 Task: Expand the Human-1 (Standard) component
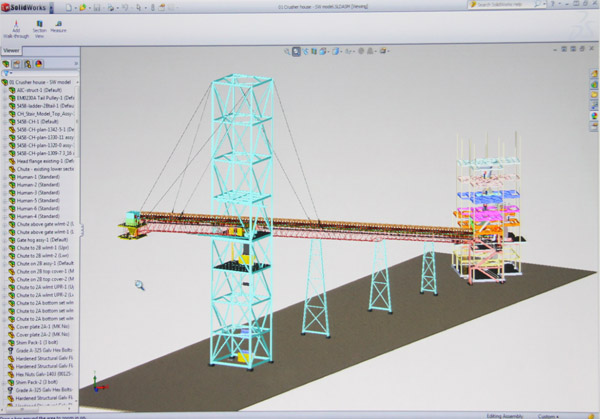click(x=3, y=177)
